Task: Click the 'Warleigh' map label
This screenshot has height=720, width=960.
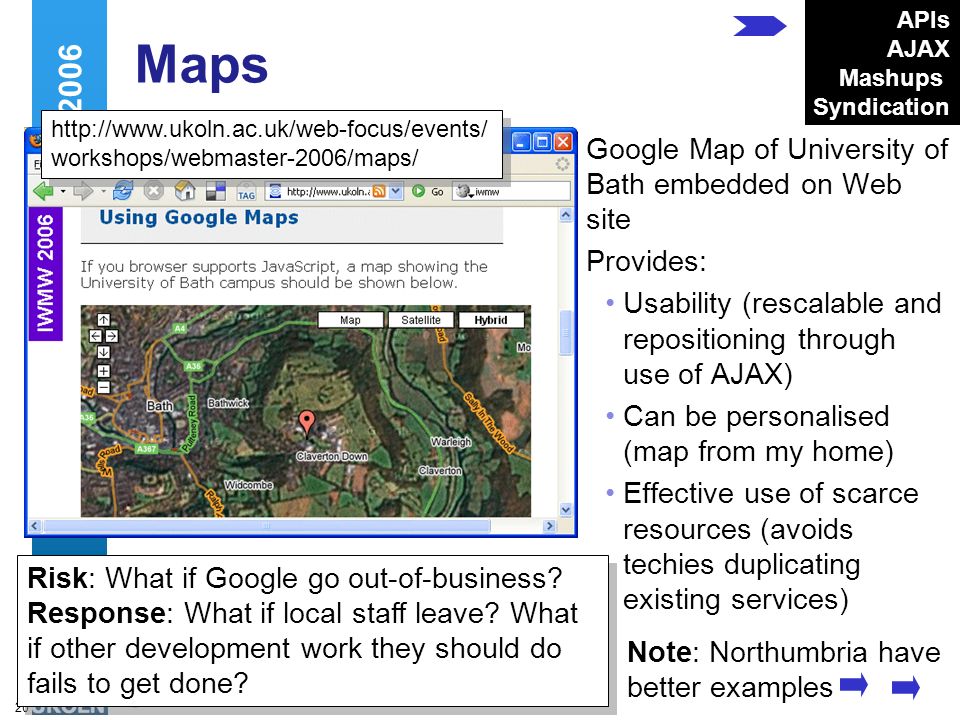Action: click(x=451, y=441)
